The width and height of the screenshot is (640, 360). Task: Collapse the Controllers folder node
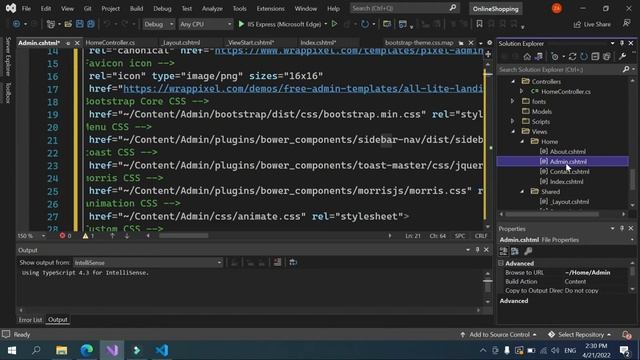pos(513,82)
